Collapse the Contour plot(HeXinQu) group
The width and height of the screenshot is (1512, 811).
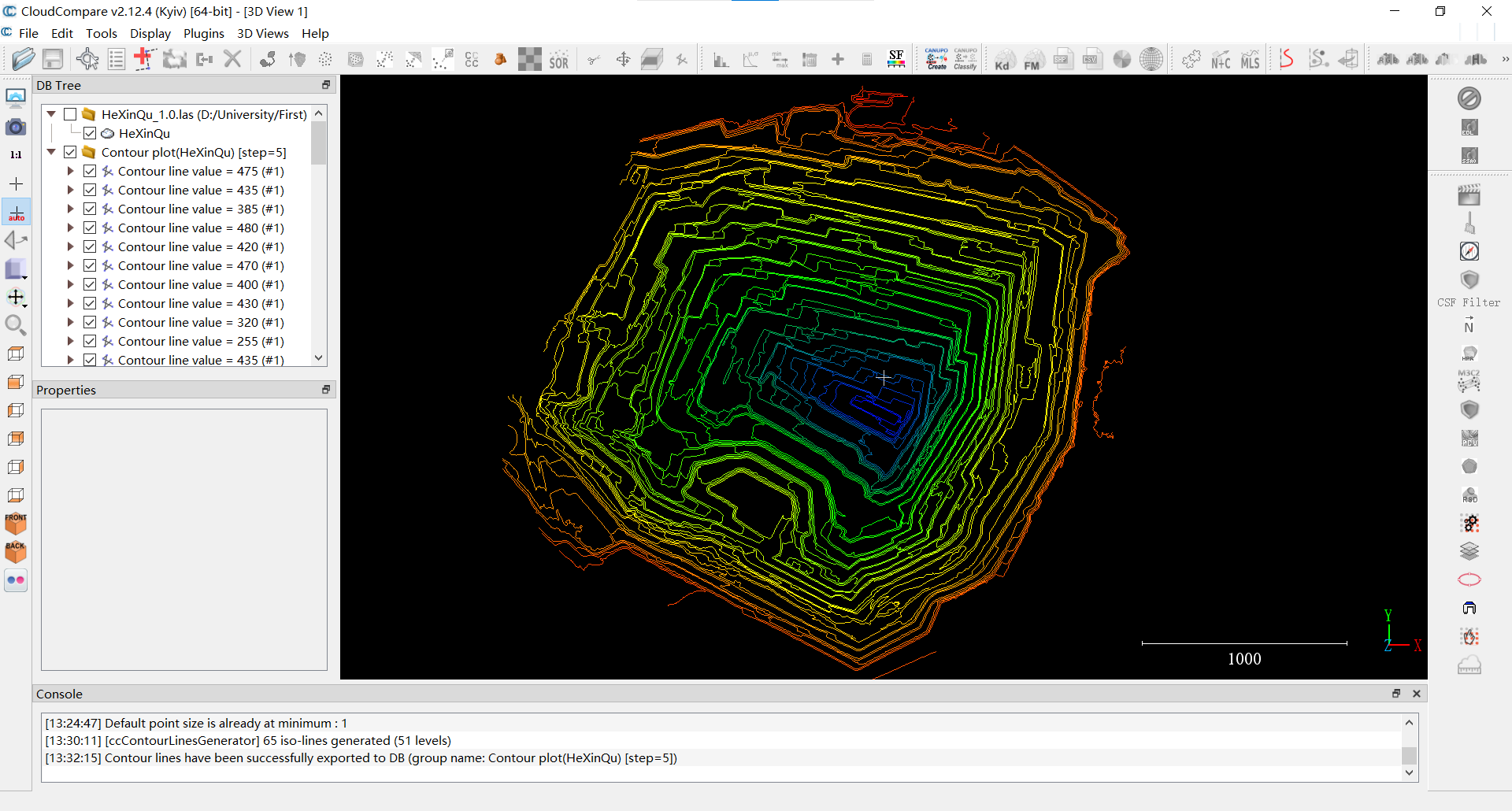click(51, 152)
